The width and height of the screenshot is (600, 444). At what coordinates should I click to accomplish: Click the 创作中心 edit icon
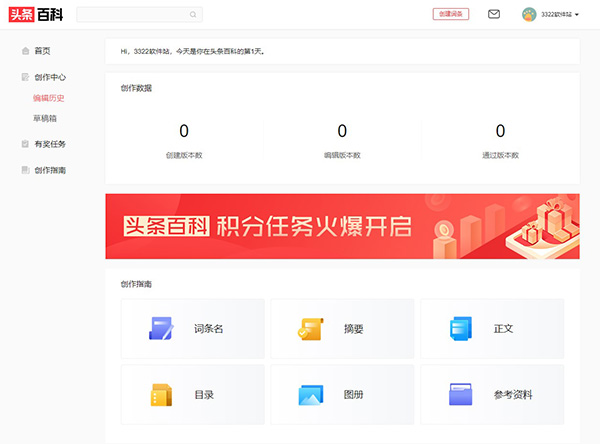[x=25, y=77]
